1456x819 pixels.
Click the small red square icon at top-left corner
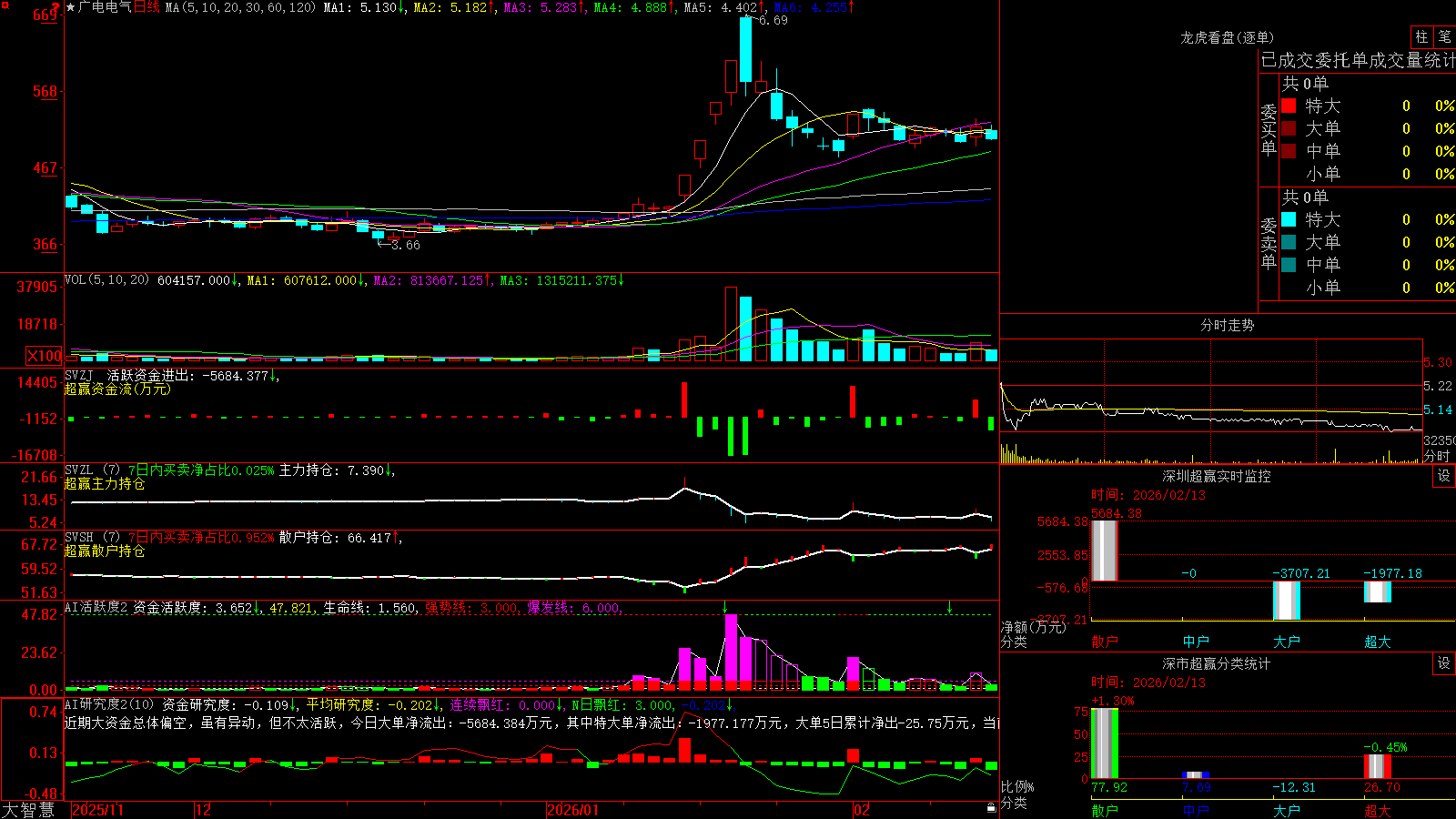point(5,6)
